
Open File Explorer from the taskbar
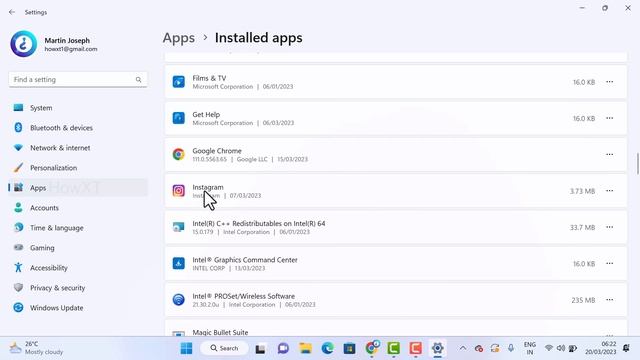coord(305,349)
